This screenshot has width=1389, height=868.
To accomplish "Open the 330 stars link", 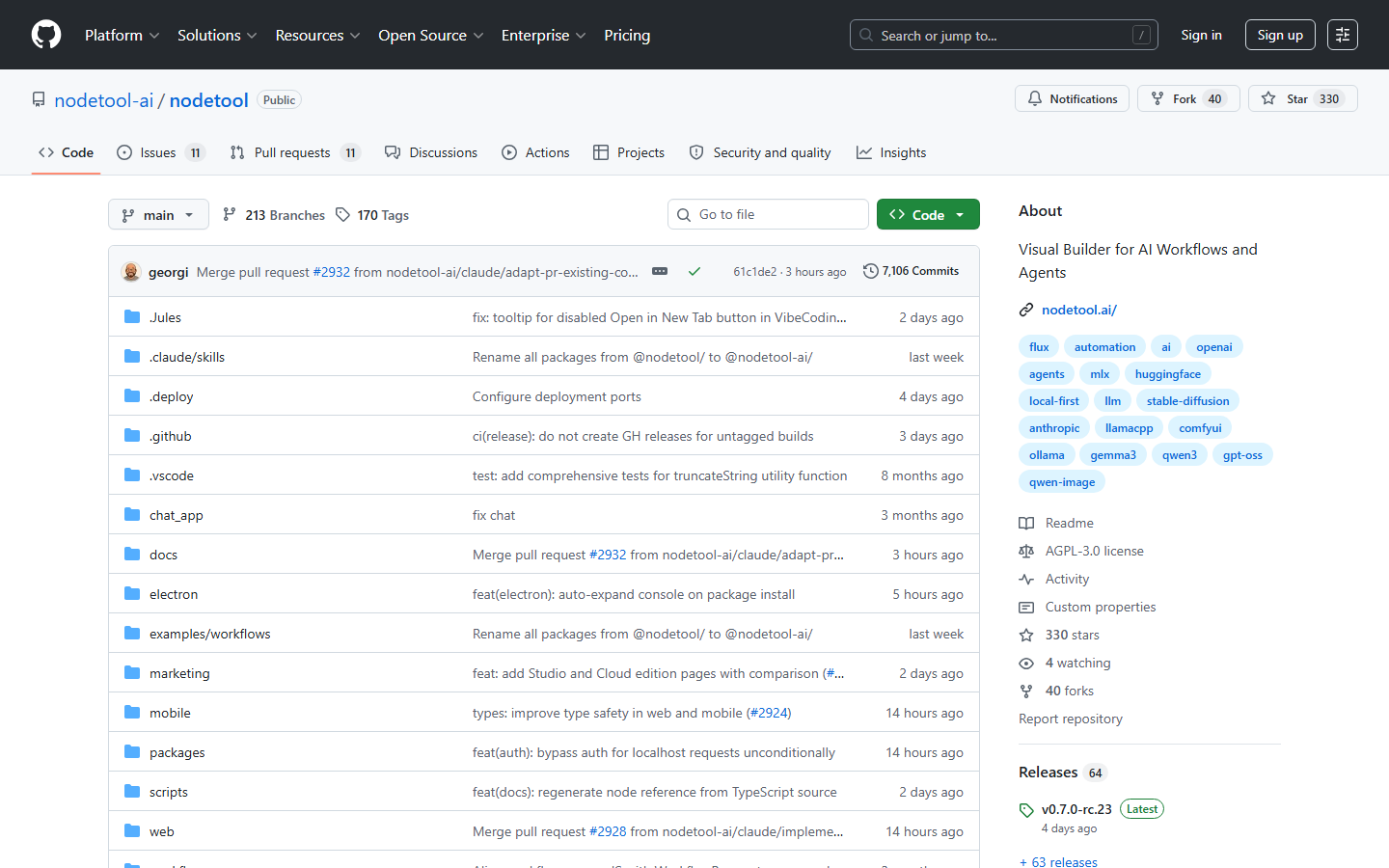I will (1072, 635).
